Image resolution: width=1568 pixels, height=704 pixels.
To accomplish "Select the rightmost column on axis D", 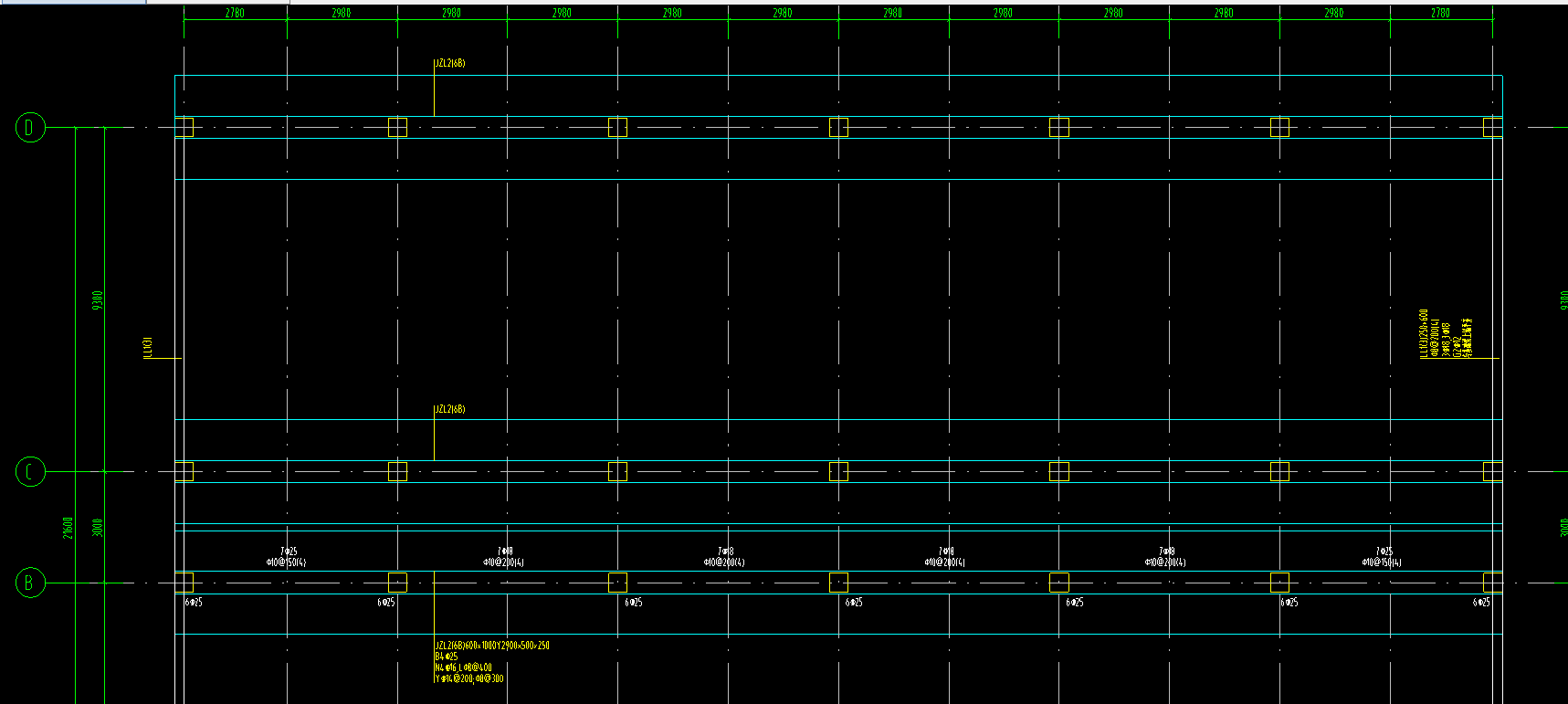I will 1493,127.
